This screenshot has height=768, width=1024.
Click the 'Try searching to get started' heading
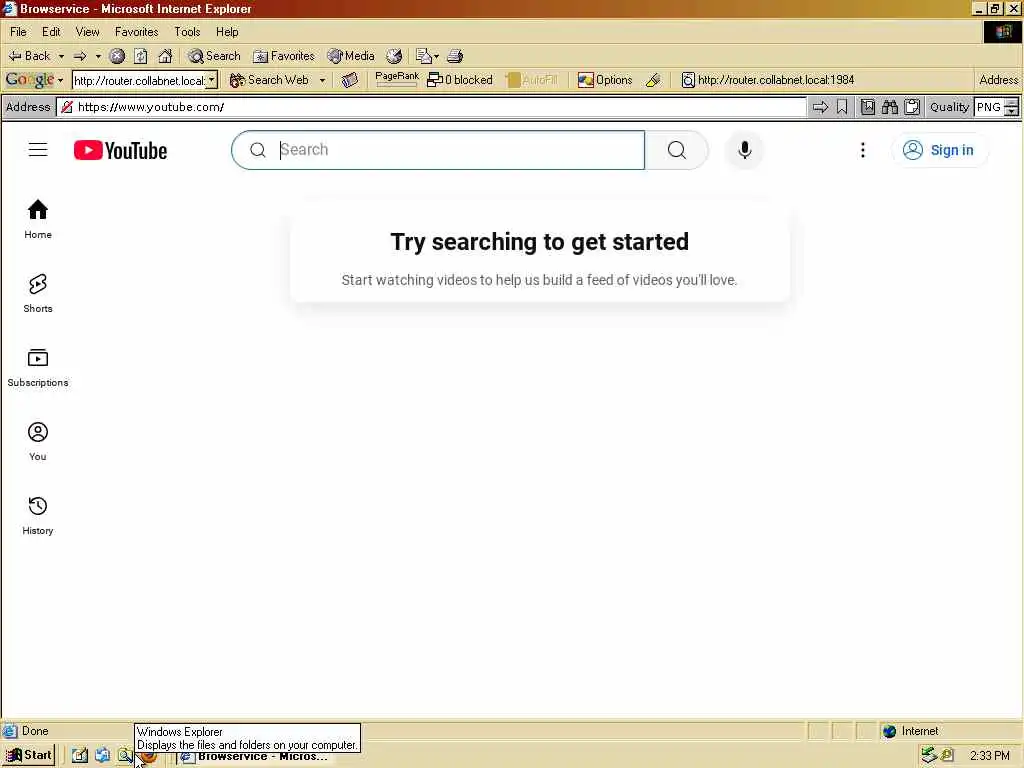[x=539, y=242]
